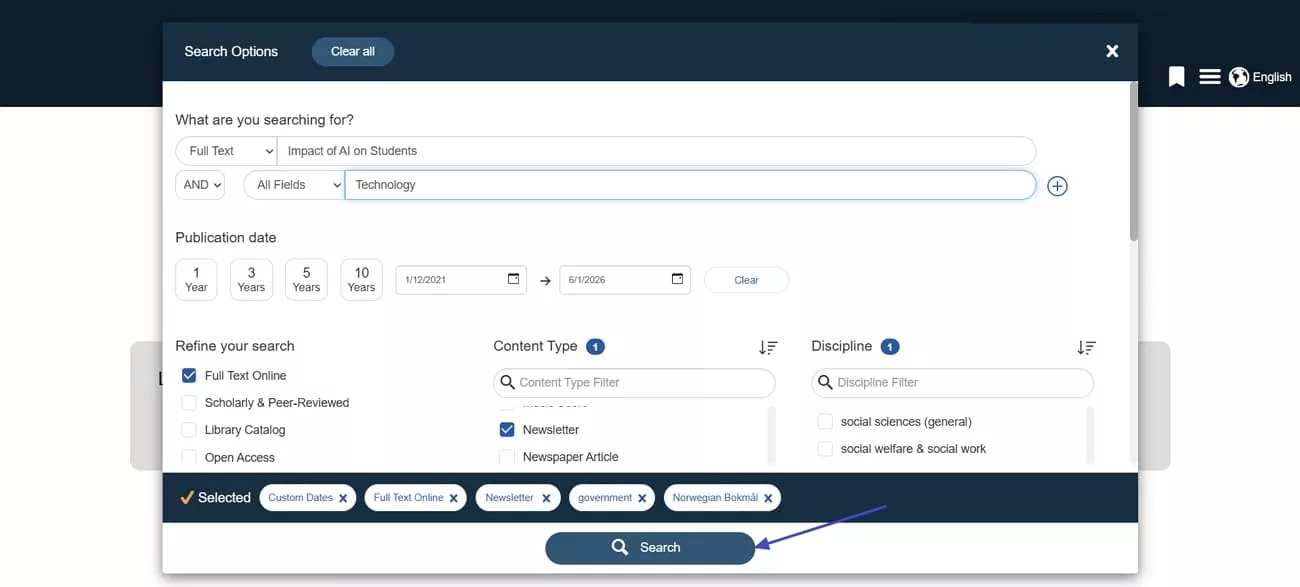Screen dimensions: 1300x587
Task: Check the Newspaper Article content type
Action: [x=507, y=456]
